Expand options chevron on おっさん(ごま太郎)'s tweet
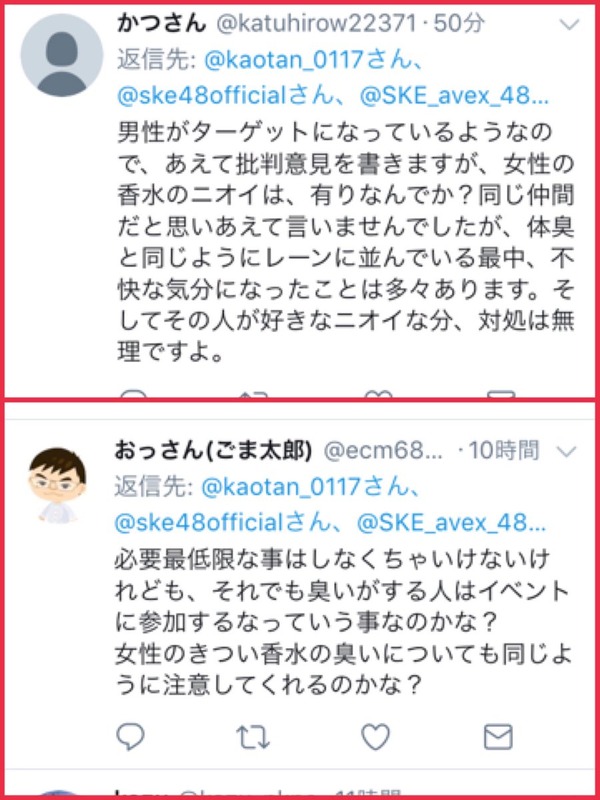Screen dimensions: 600x800 tap(567, 451)
